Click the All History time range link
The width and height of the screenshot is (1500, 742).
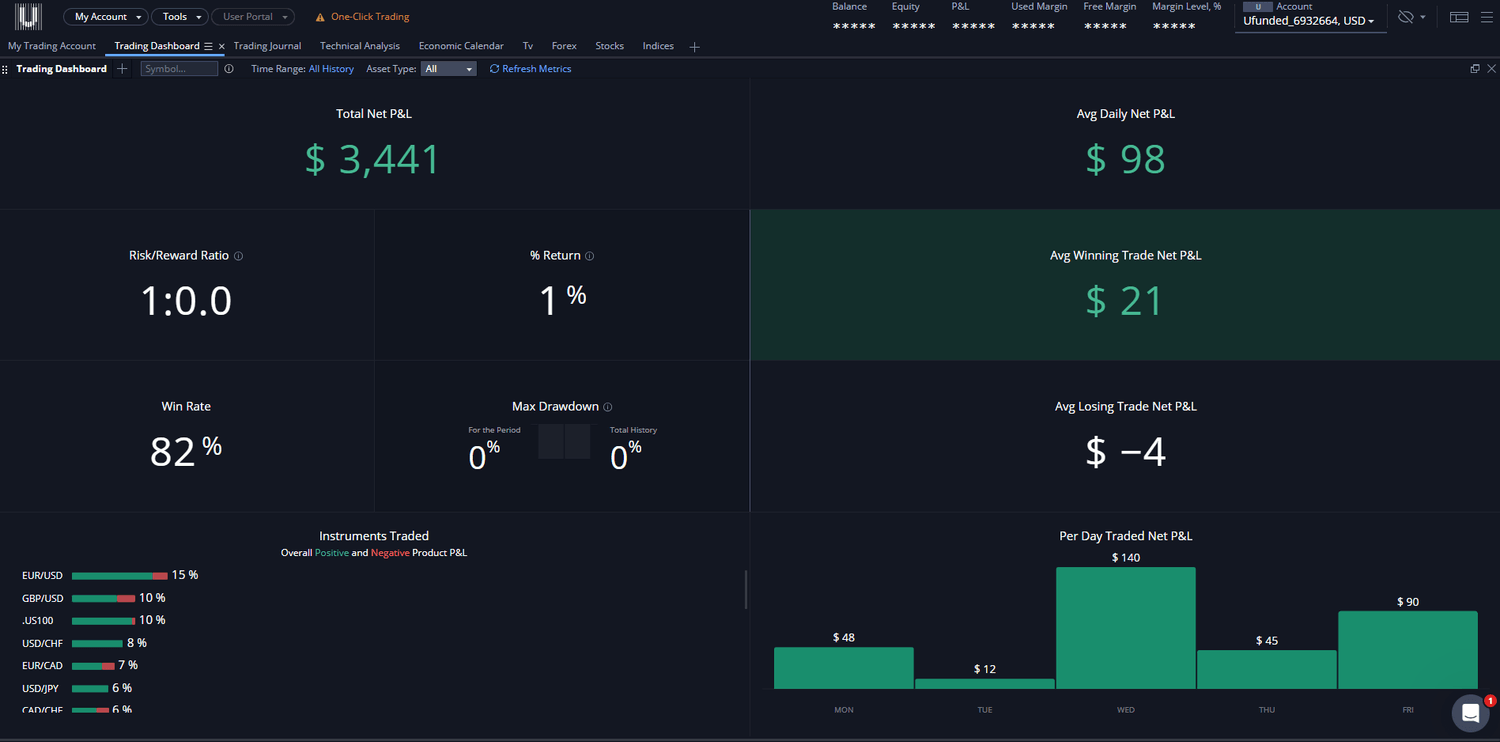(331, 69)
